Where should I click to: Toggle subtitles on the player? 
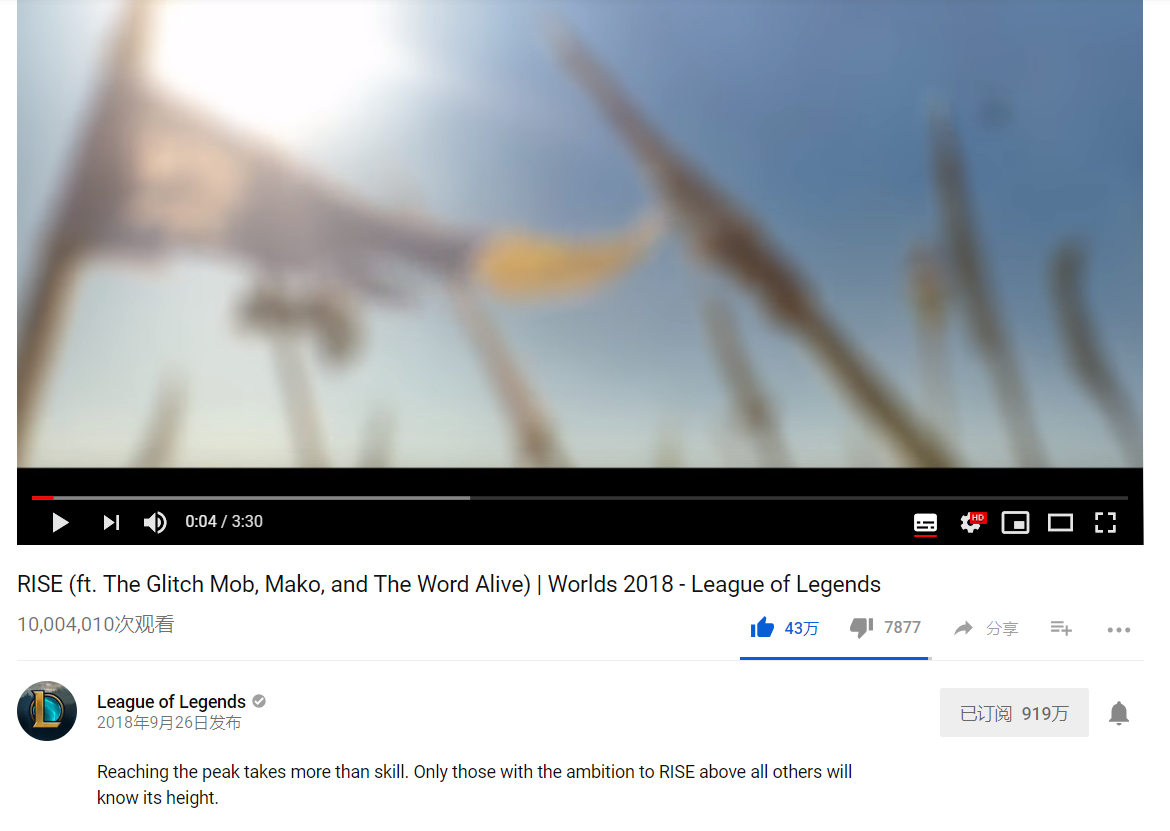(925, 523)
